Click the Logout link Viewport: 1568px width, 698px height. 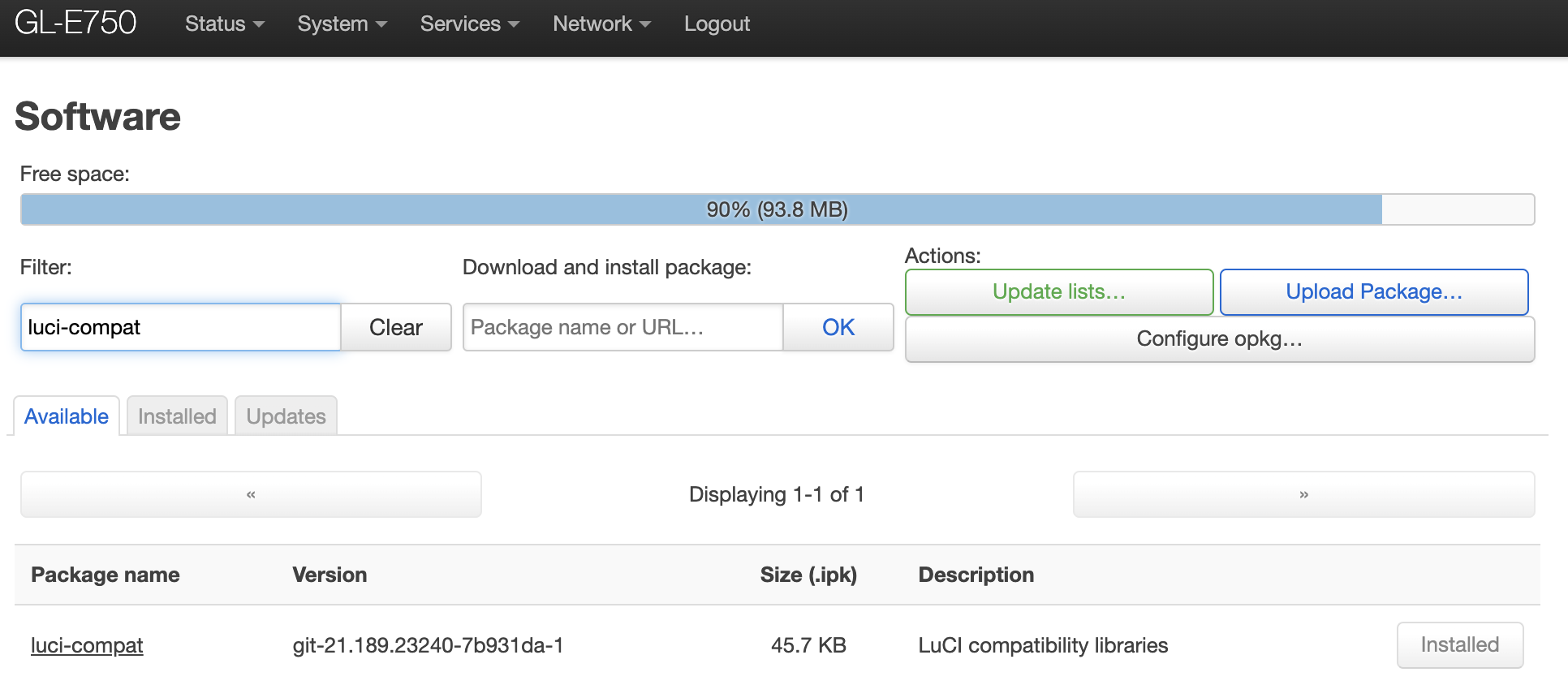717,24
